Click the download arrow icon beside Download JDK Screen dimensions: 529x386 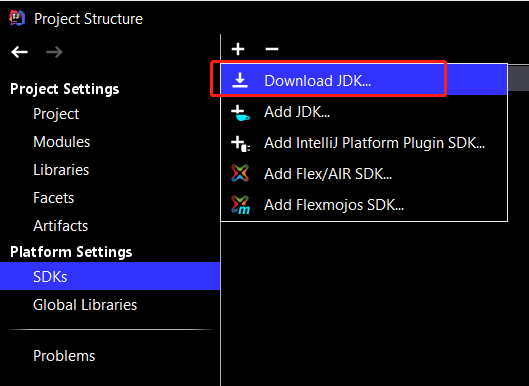(x=240, y=80)
